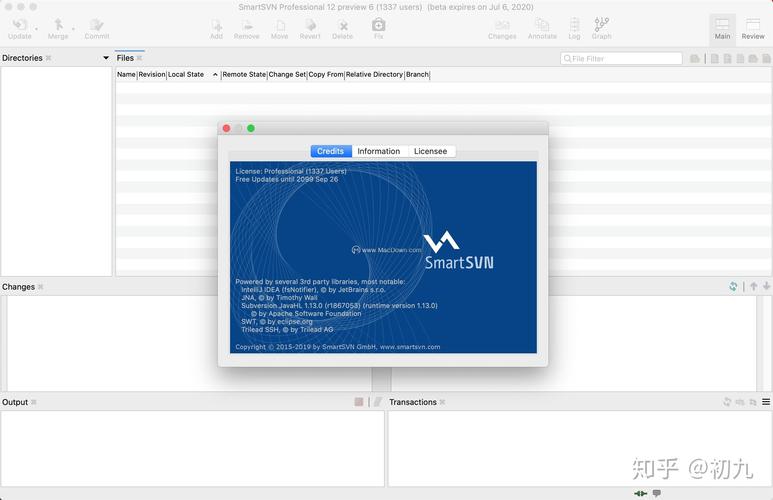The height and width of the screenshot is (500, 773).
Task: Sort by the Copy From column header
Action: 326,74
